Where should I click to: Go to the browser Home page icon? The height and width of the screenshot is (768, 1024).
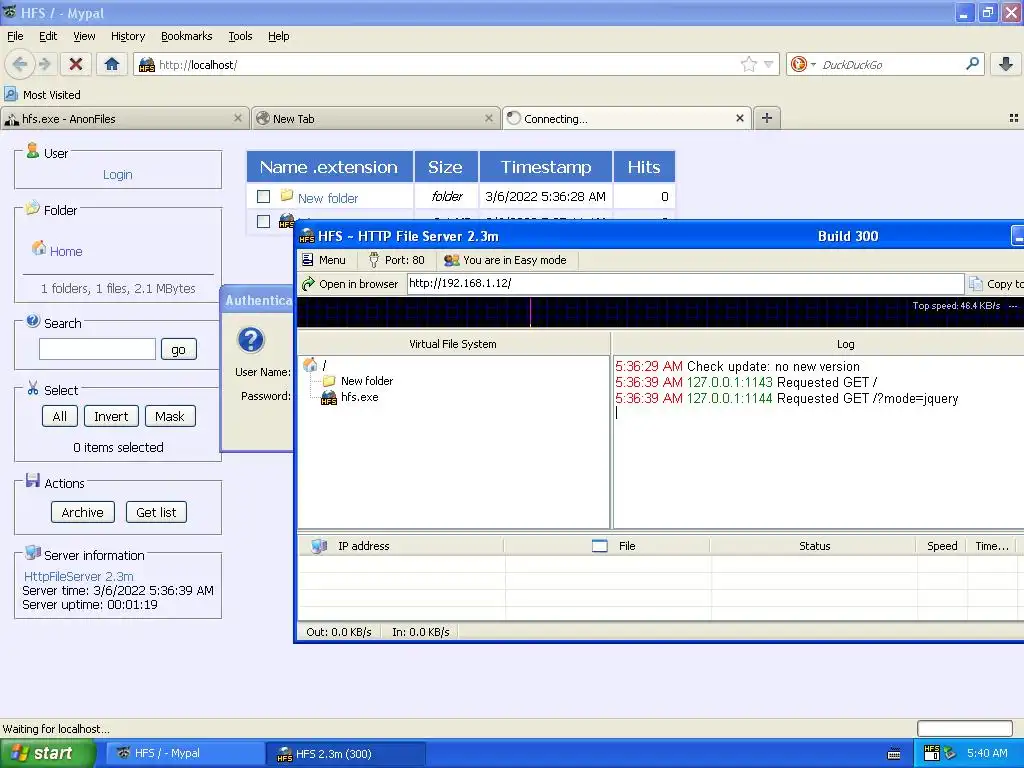(x=112, y=64)
